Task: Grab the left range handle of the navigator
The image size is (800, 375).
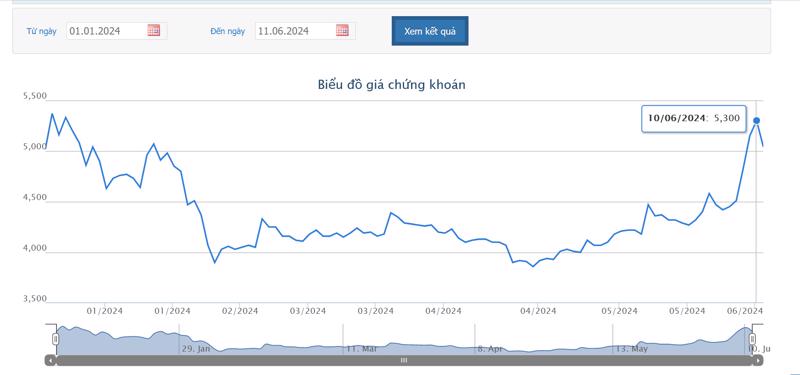Action: (x=55, y=339)
